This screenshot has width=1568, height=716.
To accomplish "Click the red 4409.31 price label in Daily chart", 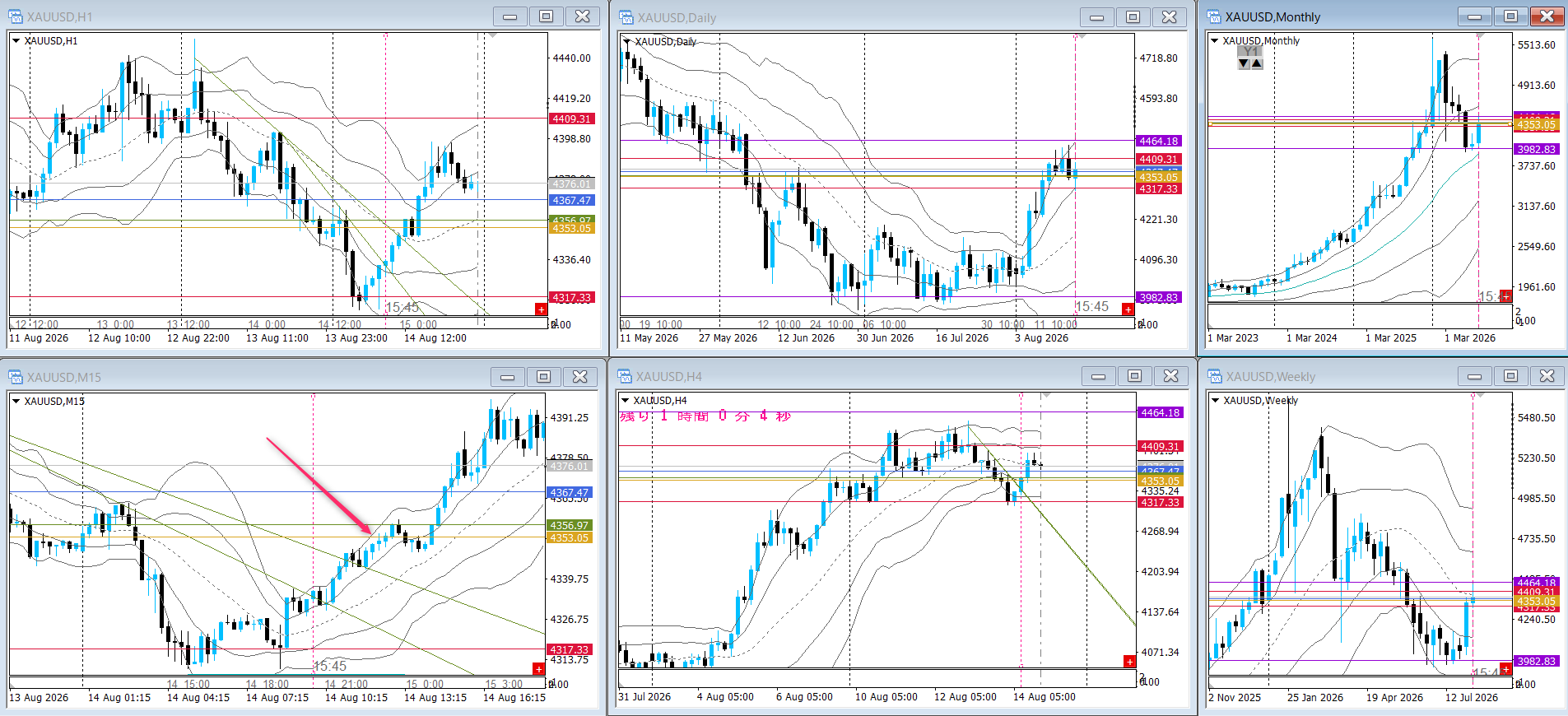I will pos(1158,159).
